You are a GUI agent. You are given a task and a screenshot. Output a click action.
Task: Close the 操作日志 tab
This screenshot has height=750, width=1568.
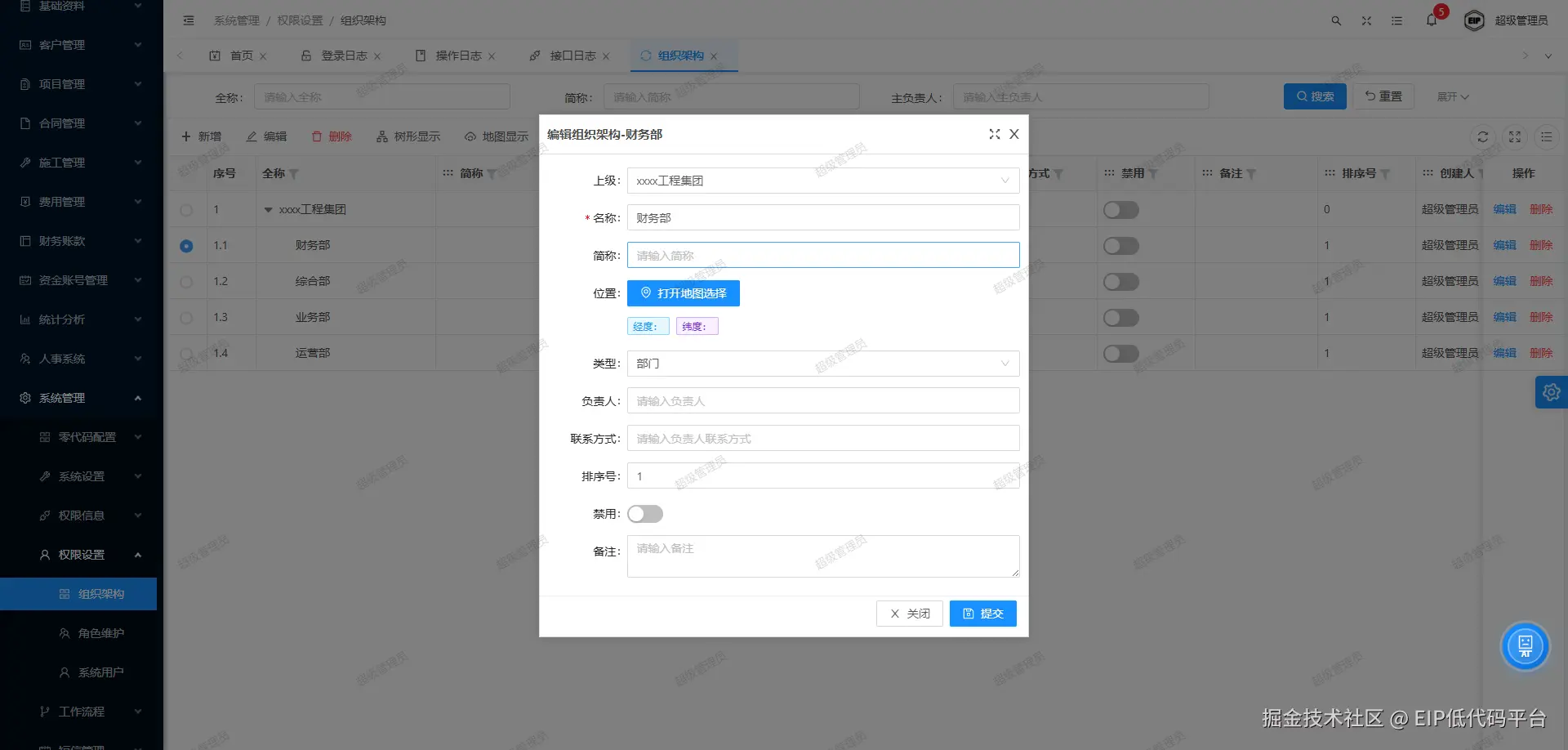[492, 56]
